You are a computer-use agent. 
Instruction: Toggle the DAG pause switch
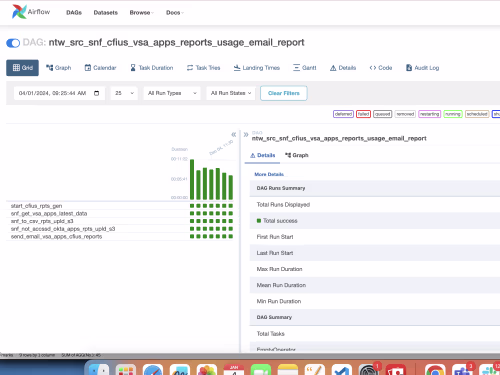(13, 43)
